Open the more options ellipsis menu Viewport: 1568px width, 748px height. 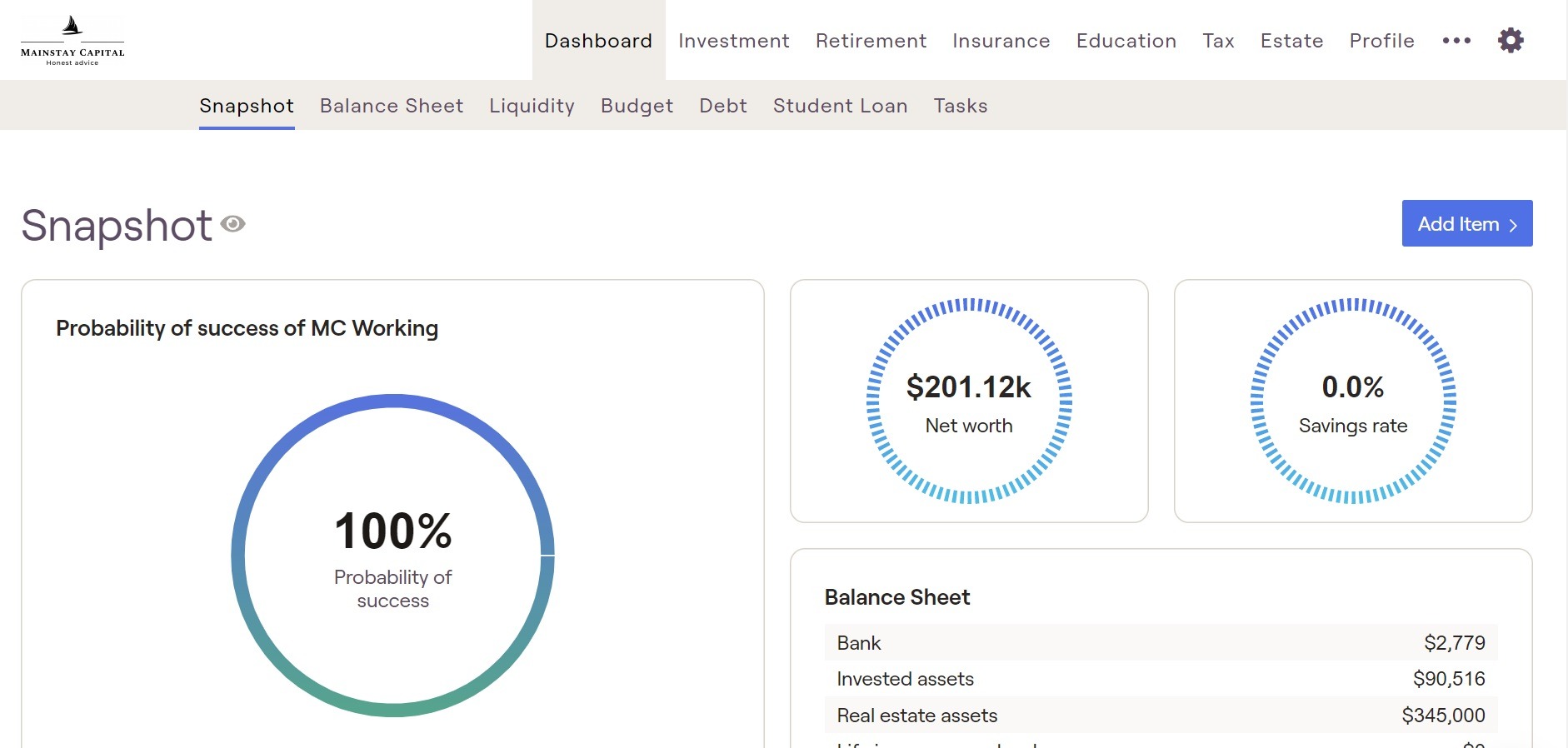coord(1456,40)
